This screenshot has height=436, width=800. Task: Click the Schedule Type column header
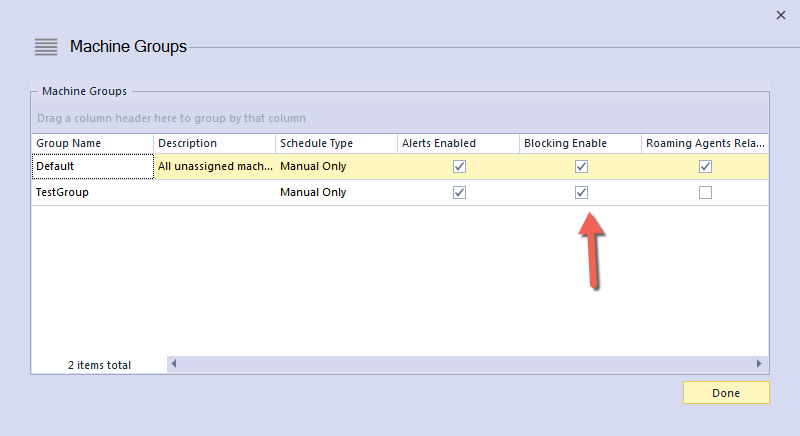coord(336,143)
